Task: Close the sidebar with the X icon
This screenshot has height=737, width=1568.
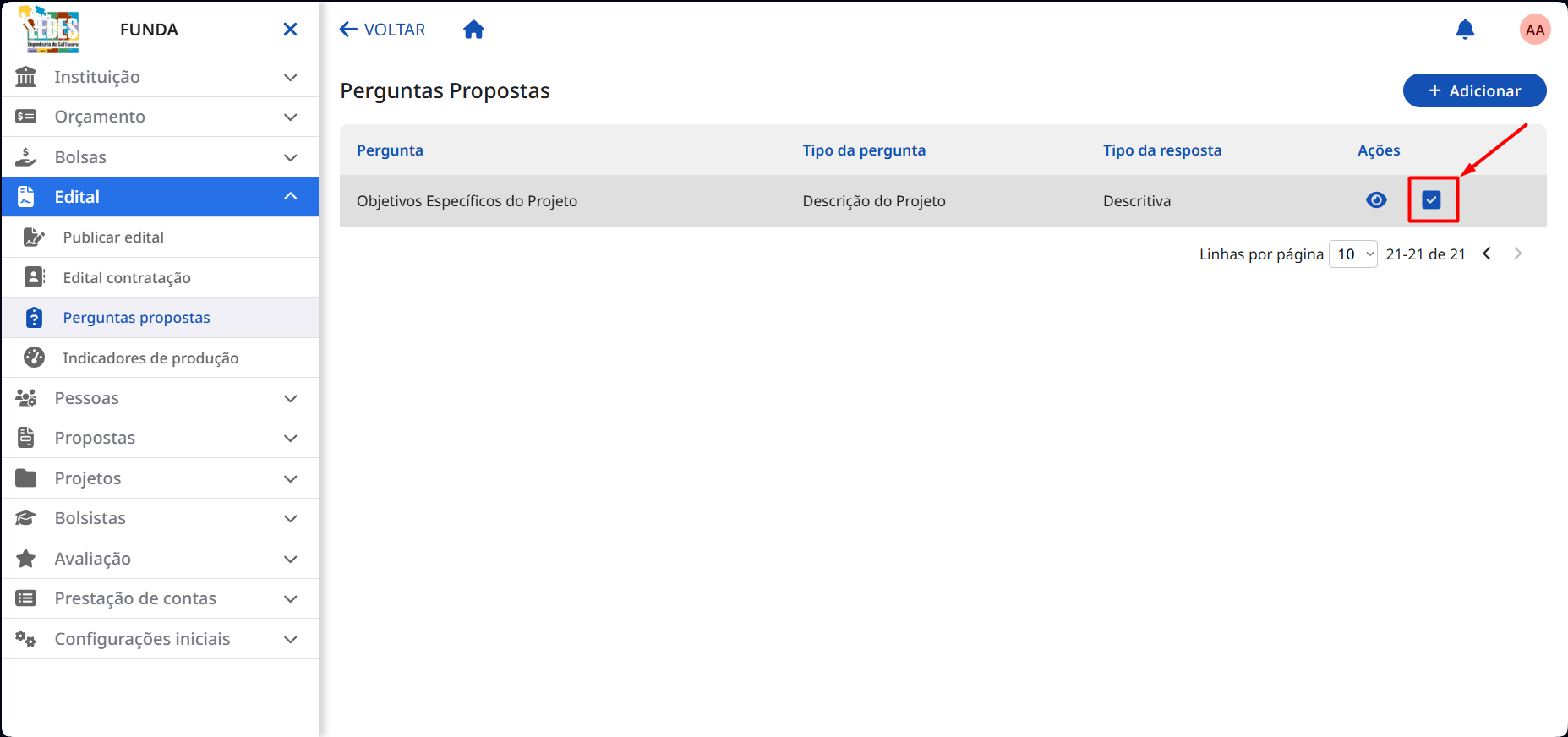Action: point(290,30)
